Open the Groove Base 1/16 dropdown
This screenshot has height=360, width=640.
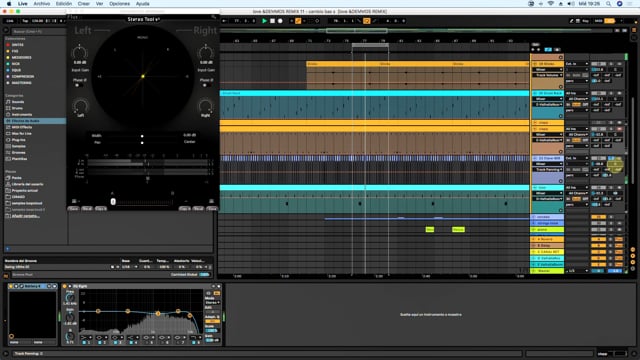129,267
